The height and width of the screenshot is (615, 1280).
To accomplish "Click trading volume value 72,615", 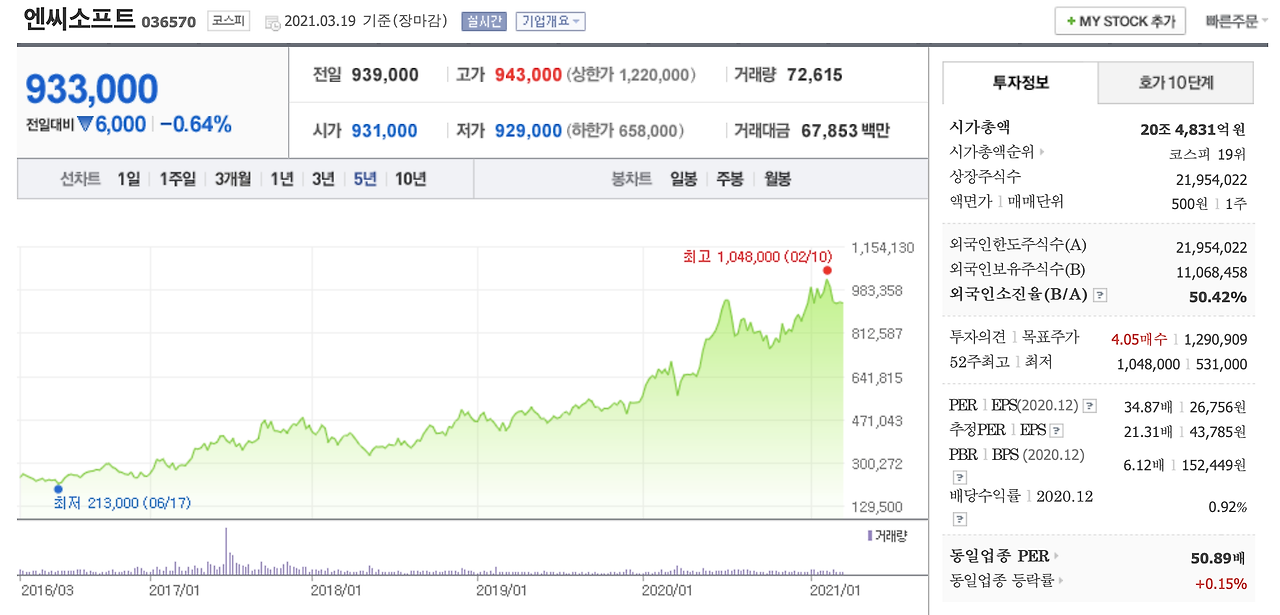I will (x=815, y=75).
